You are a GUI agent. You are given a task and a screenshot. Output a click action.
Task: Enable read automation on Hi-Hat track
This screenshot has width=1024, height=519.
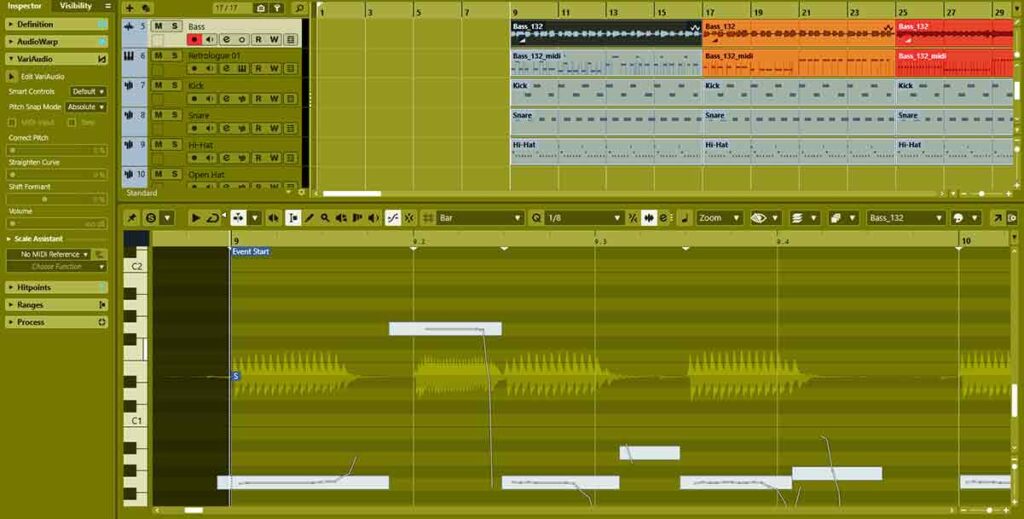click(x=259, y=158)
